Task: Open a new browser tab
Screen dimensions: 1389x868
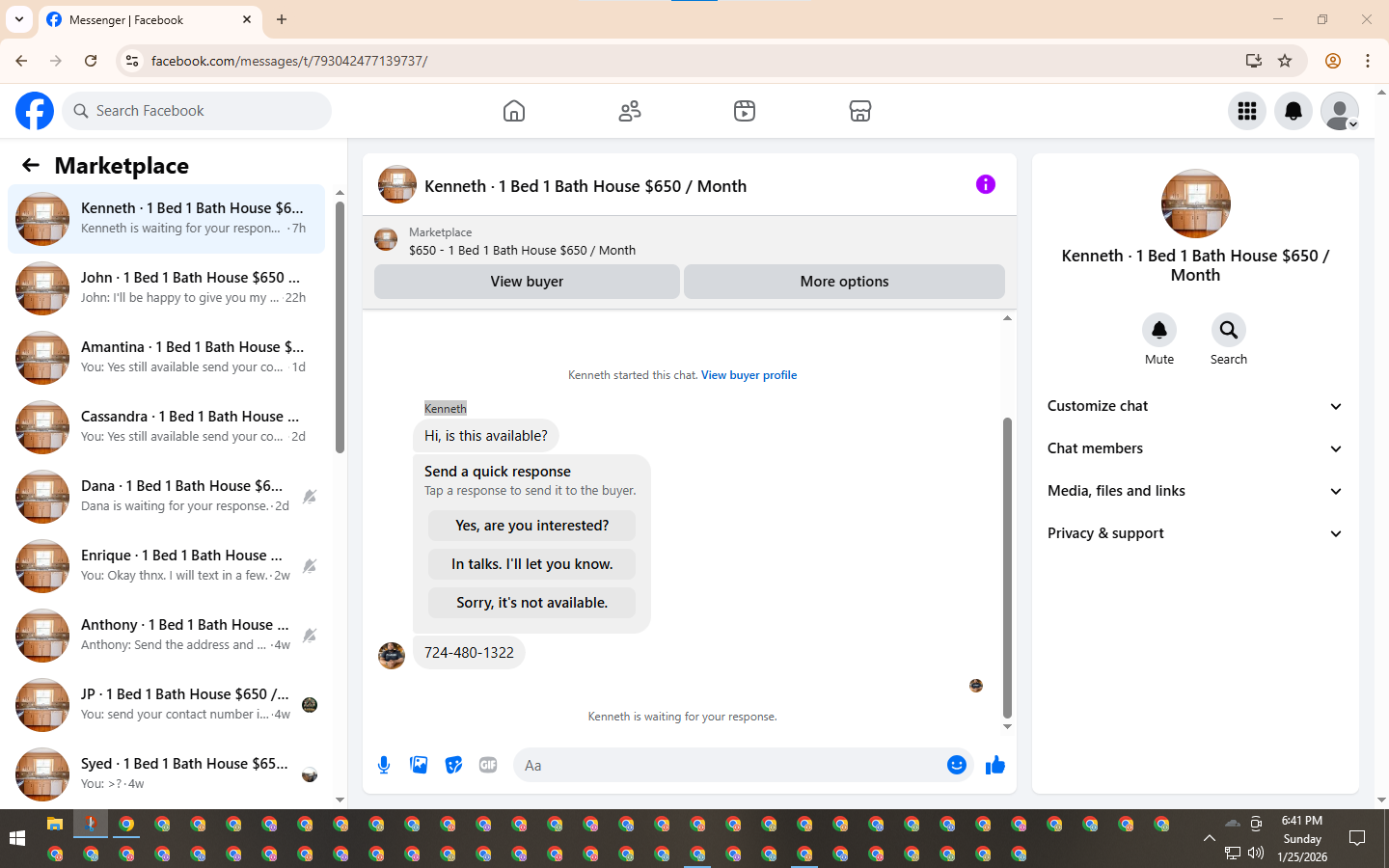Action: coord(282,19)
